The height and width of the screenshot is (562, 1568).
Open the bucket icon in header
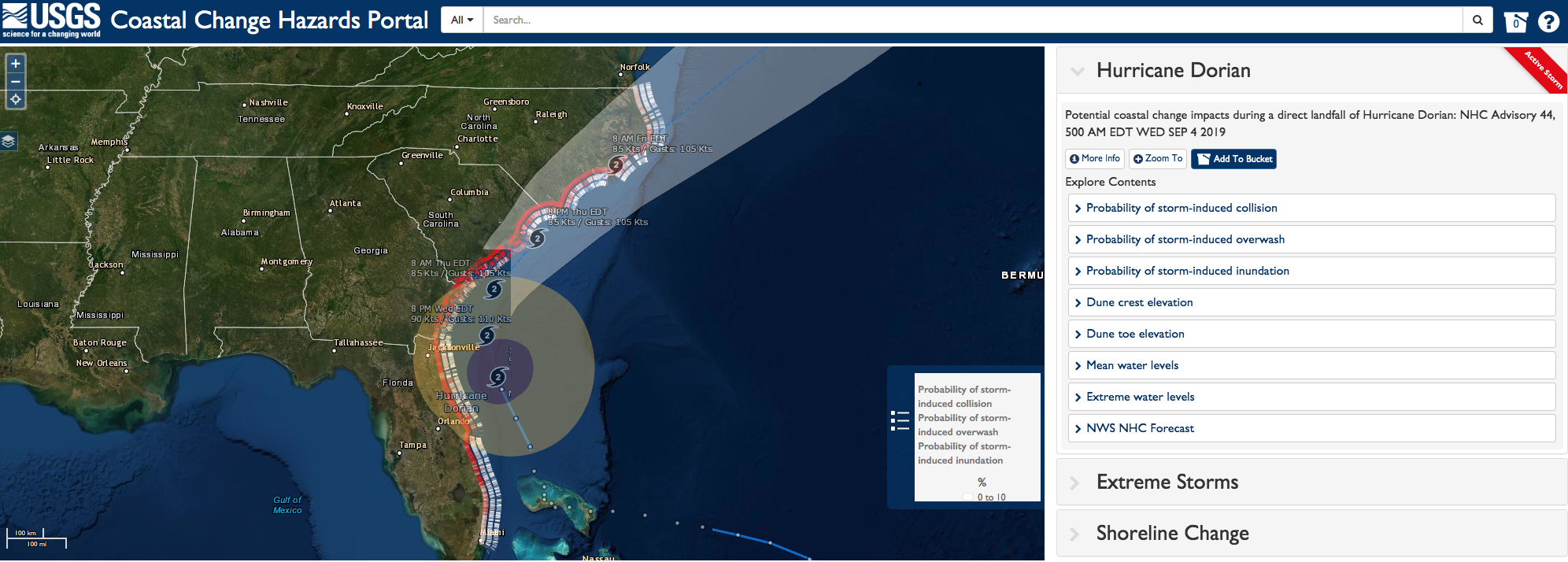(x=1515, y=22)
